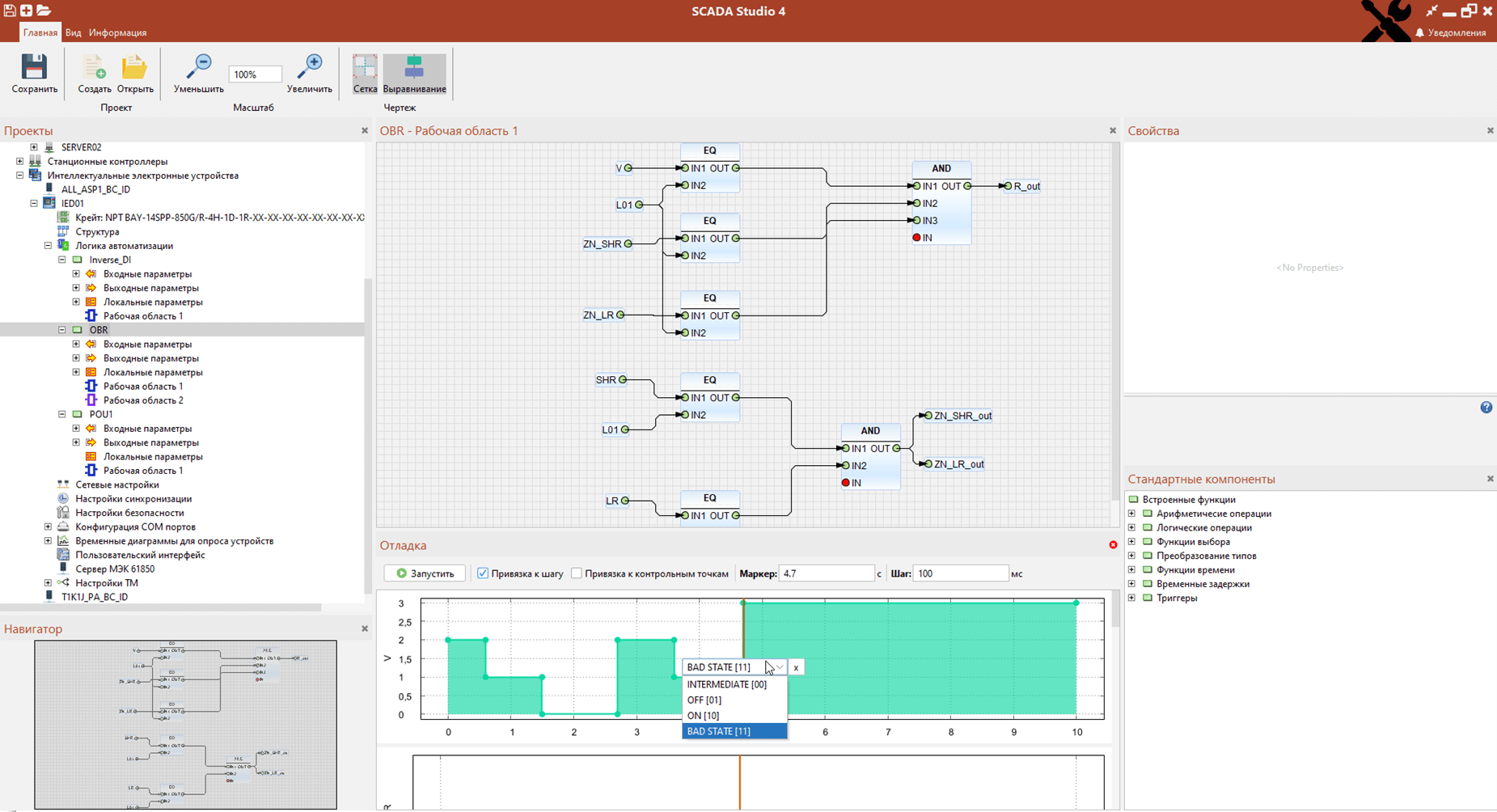1497x812 pixels.
Task: Click the Открыть folder icon
Action: (x=134, y=67)
